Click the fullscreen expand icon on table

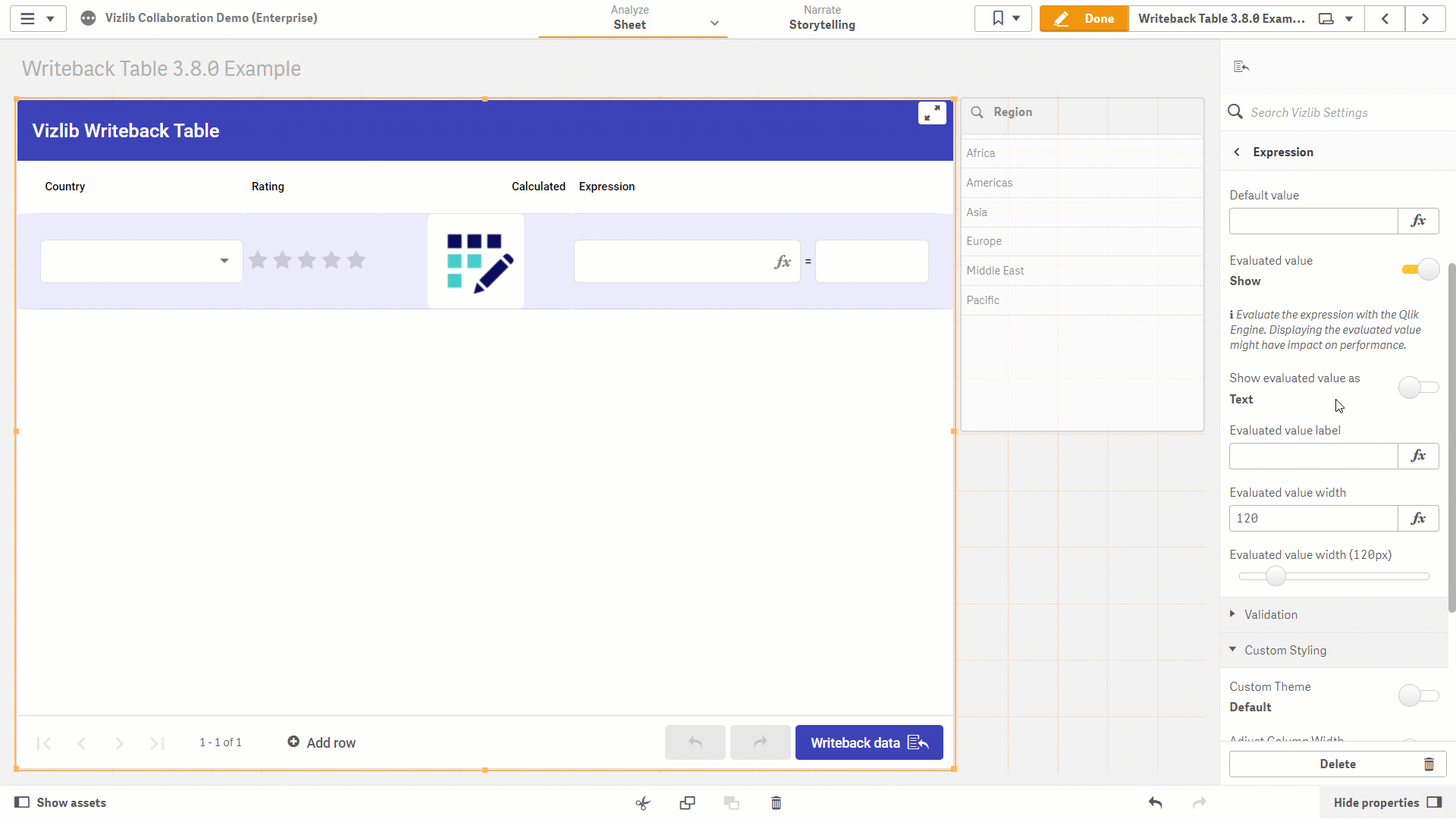coord(932,113)
